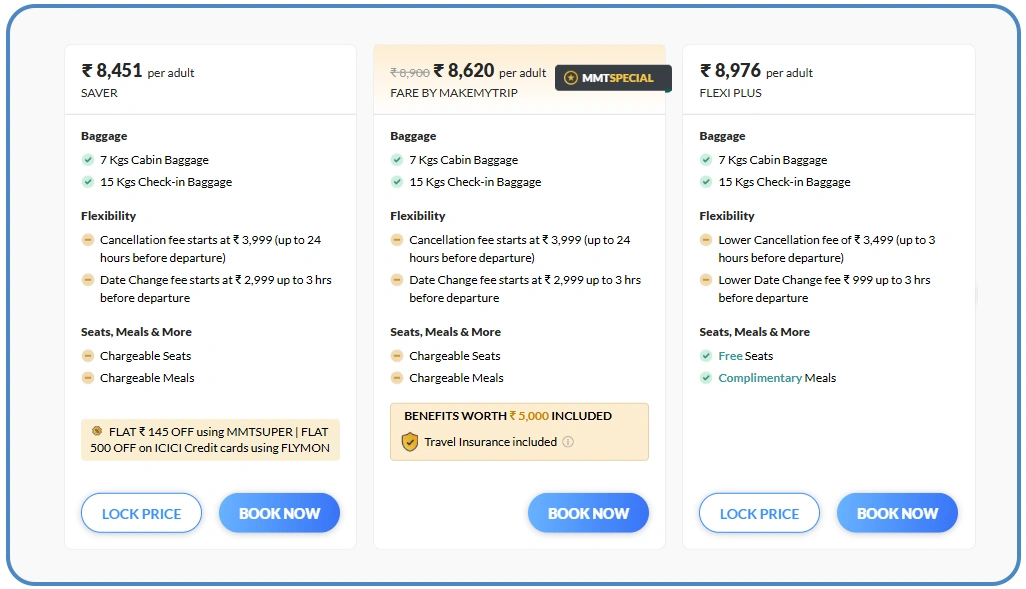Lock price for Flexi Plus fare
1026x589 pixels.
[x=759, y=513]
